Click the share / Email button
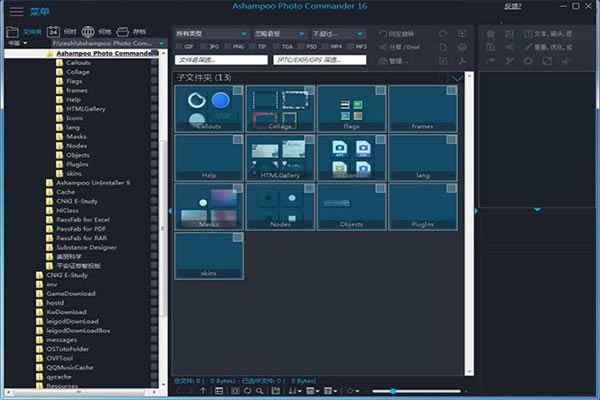This screenshot has height=400, width=600. click(399, 47)
